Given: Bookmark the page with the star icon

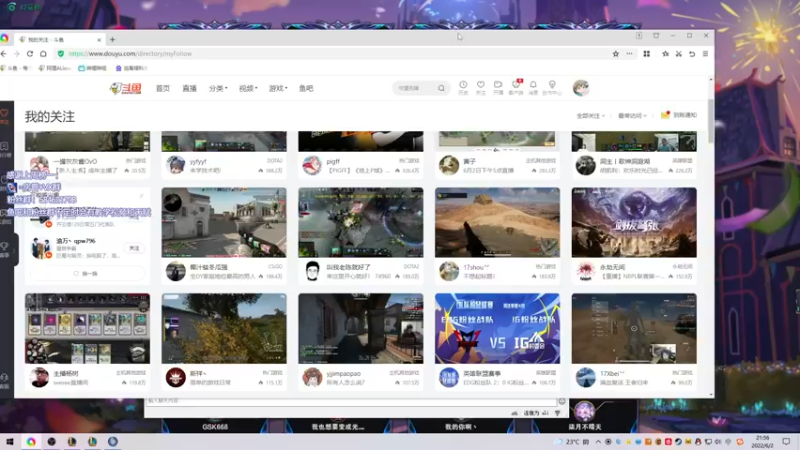Looking at the screenshot, I should click(x=616, y=54).
